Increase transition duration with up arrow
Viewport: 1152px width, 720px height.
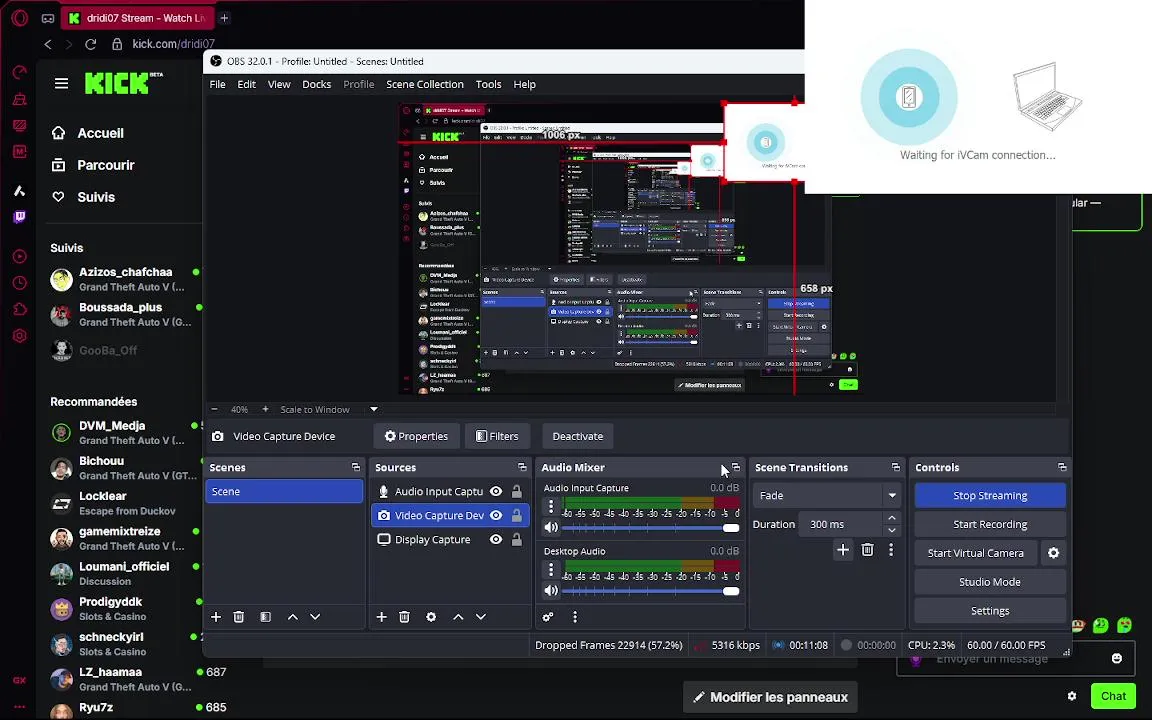[x=892, y=519]
